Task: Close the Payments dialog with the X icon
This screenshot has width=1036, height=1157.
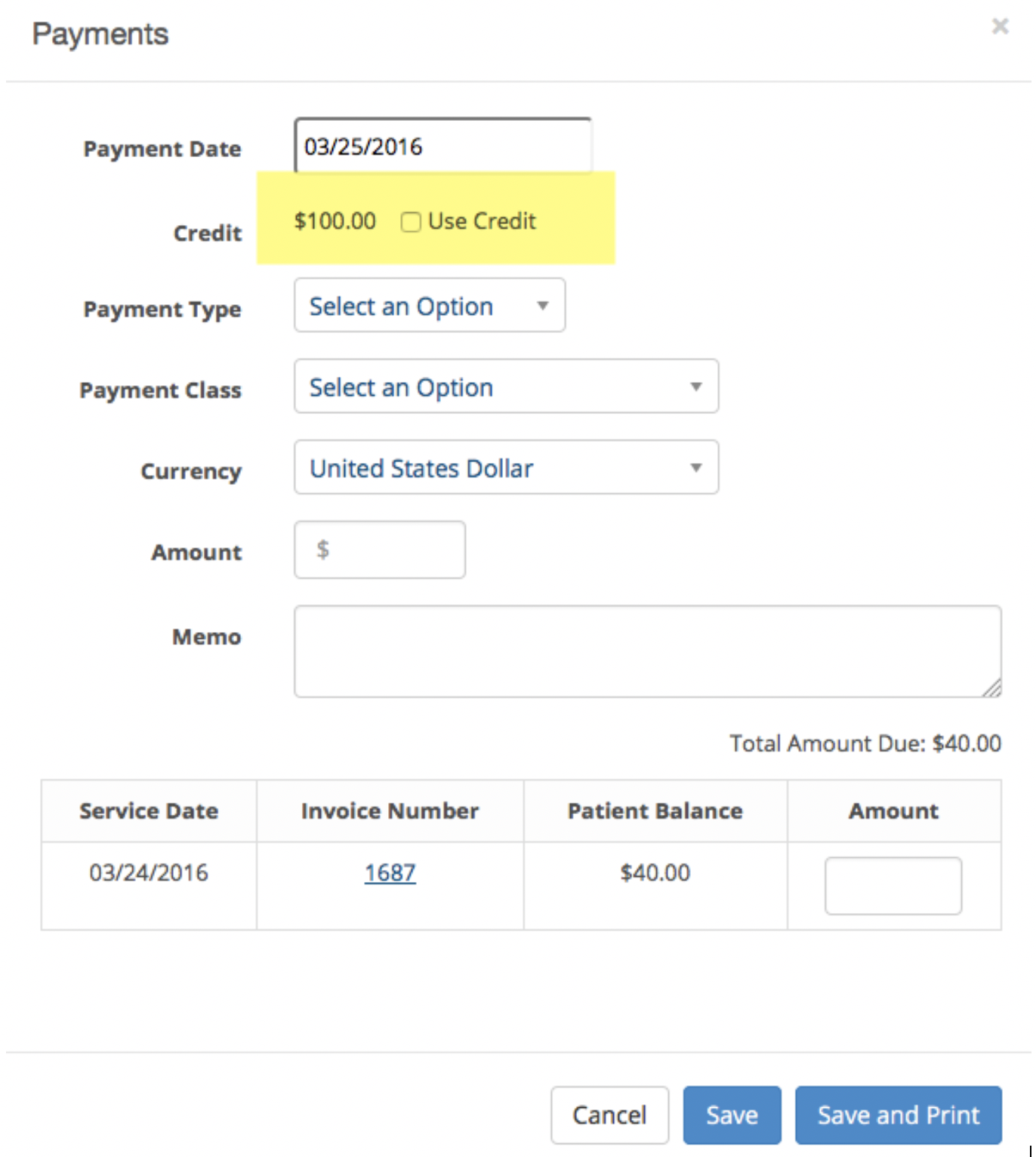Action: tap(1000, 26)
